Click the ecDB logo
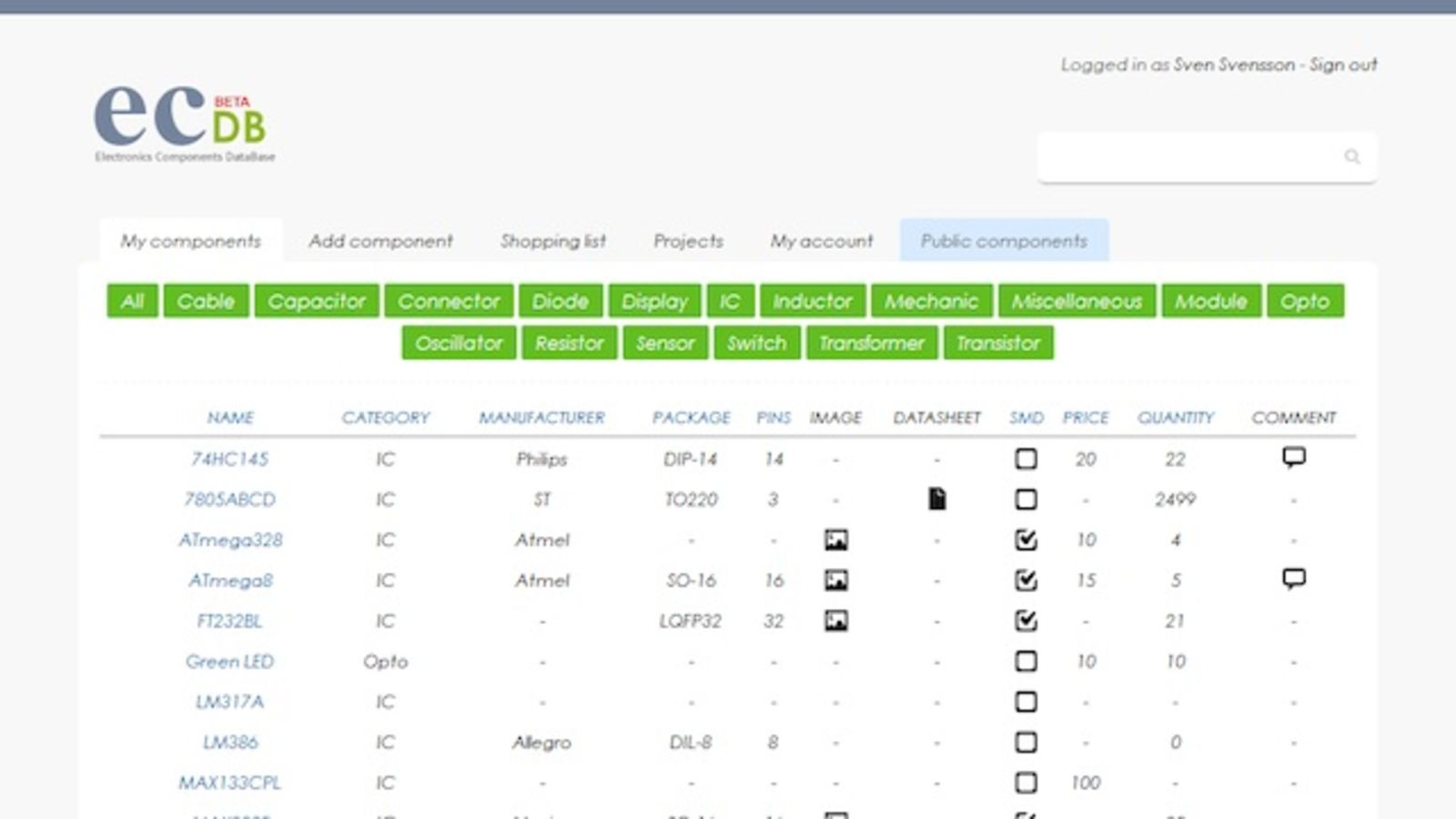The width and height of the screenshot is (1456, 819). 182,123
